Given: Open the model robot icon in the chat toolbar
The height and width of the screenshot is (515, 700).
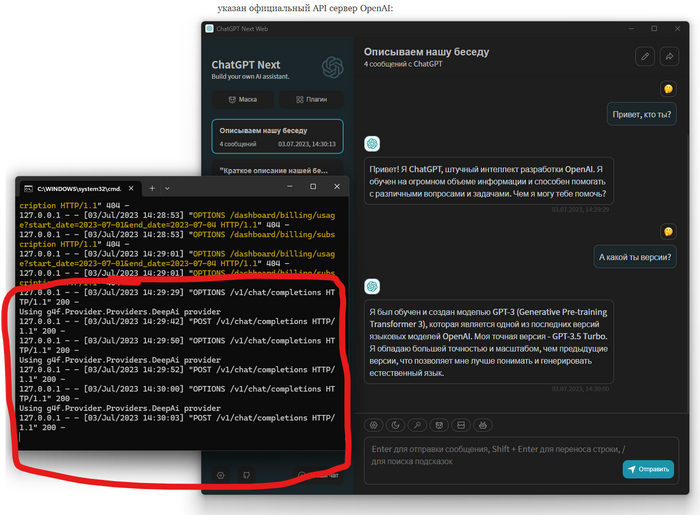Looking at the screenshot, I should (483, 425).
